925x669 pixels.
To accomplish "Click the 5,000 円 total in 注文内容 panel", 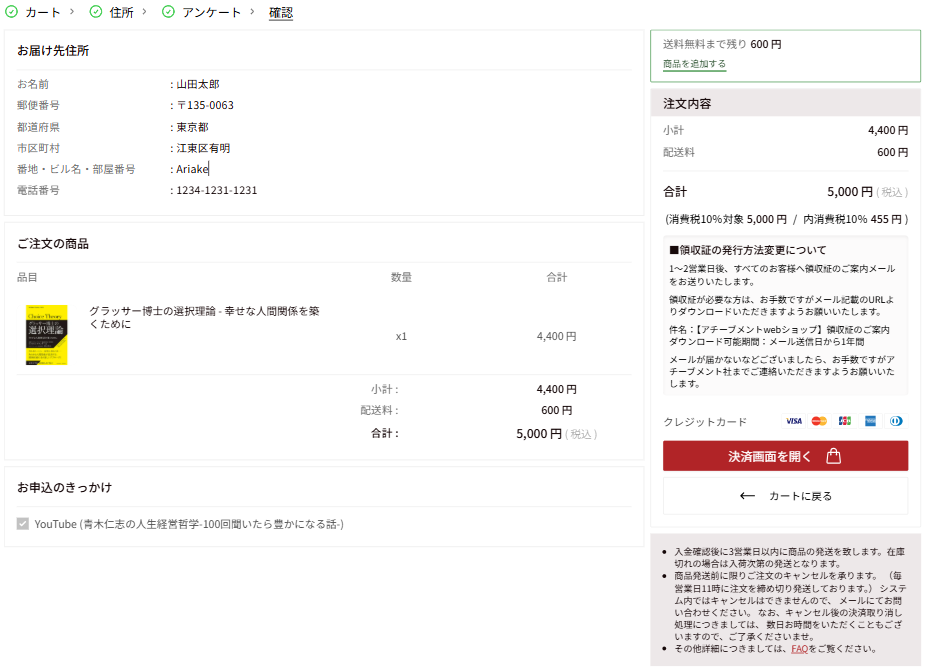I will pos(849,192).
